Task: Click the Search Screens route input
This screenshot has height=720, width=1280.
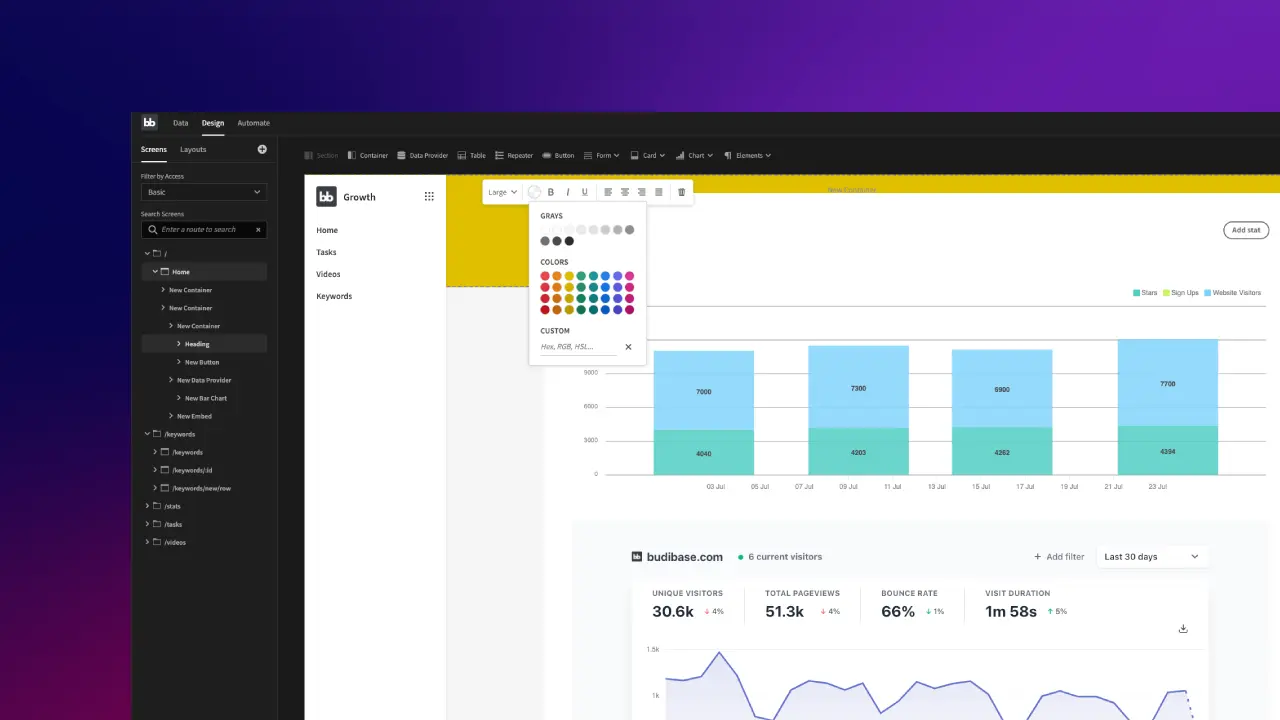Action: click(x=204, y=229)
